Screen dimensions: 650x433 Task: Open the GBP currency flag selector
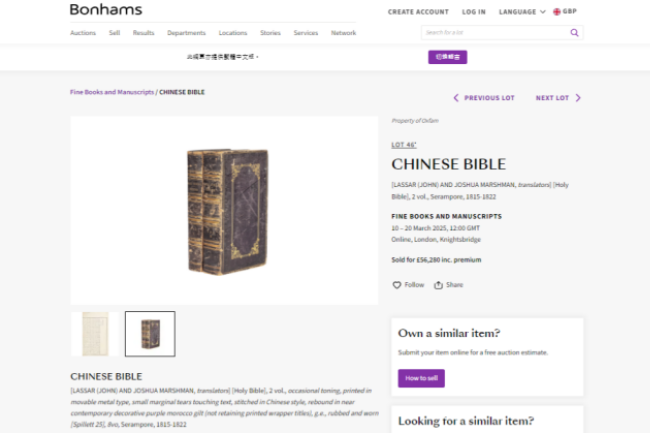point(565,12)
